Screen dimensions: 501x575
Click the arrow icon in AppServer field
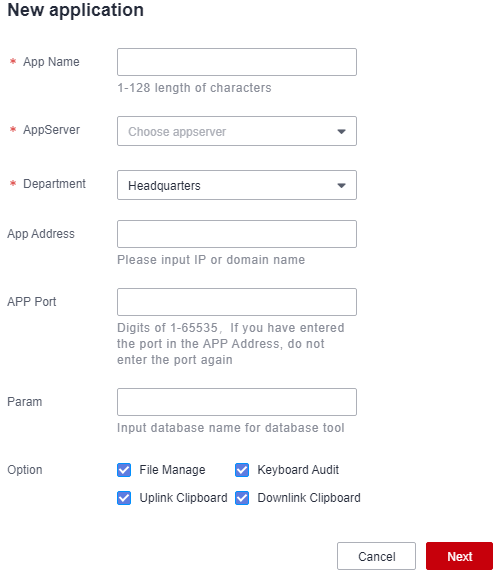click(x=341, y=131)
